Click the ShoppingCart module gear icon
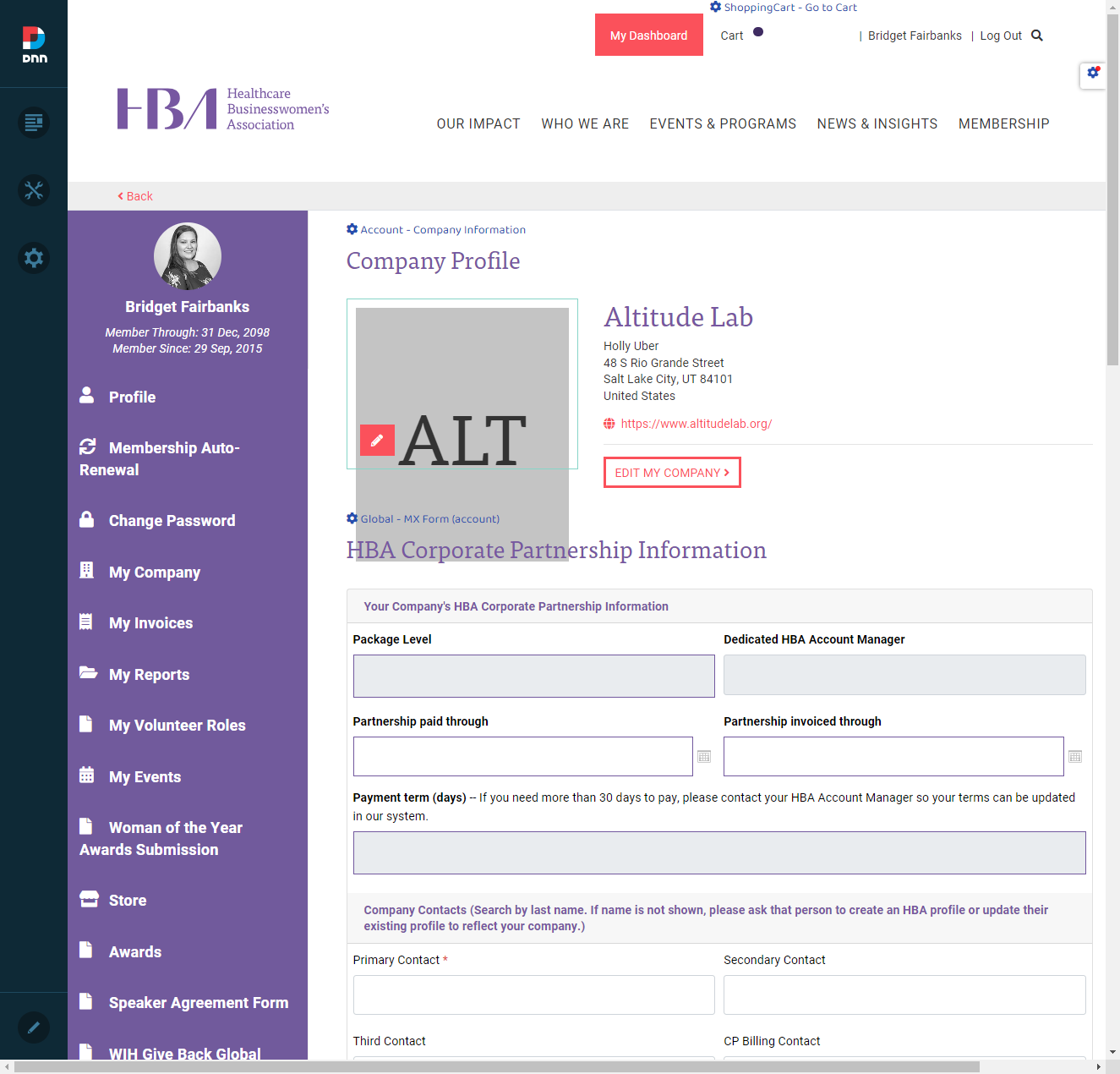 coord(716,7)
